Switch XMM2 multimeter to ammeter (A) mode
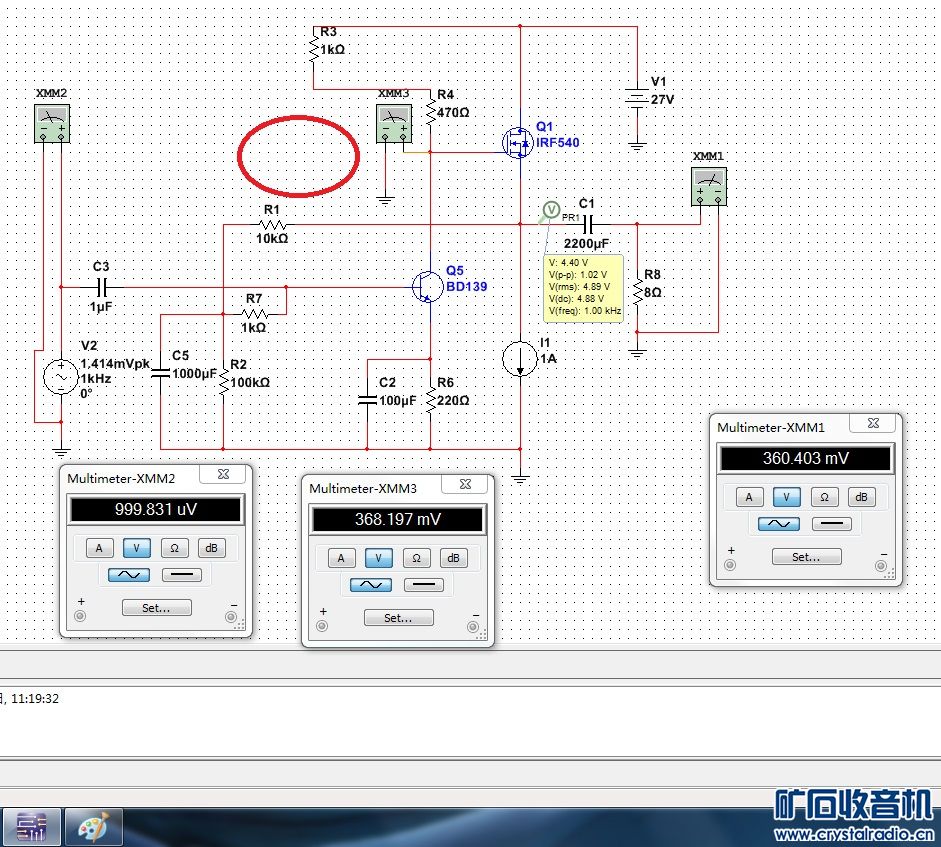 [x=98, y=547]
